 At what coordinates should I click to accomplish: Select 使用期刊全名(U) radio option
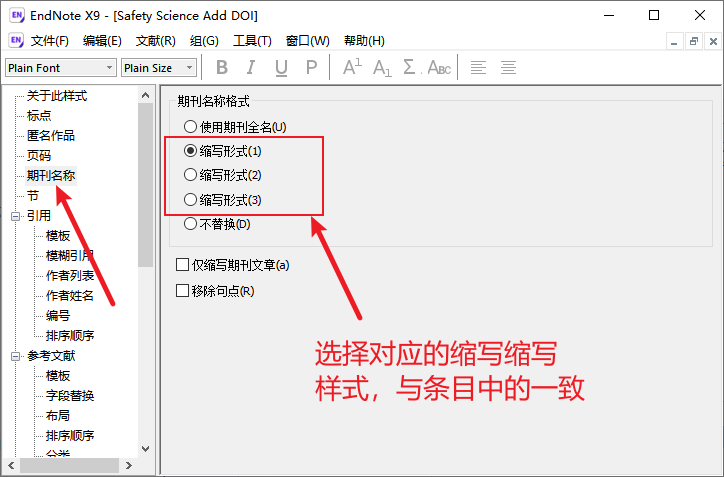pos(235,127)
